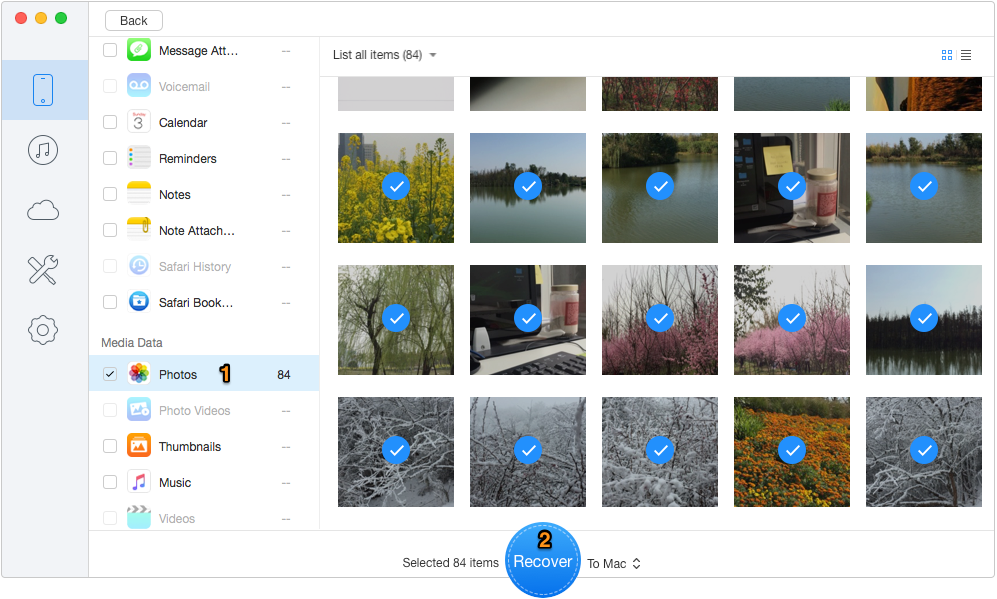Select the Safari Book… category label
997x599 pixels.
196,303
